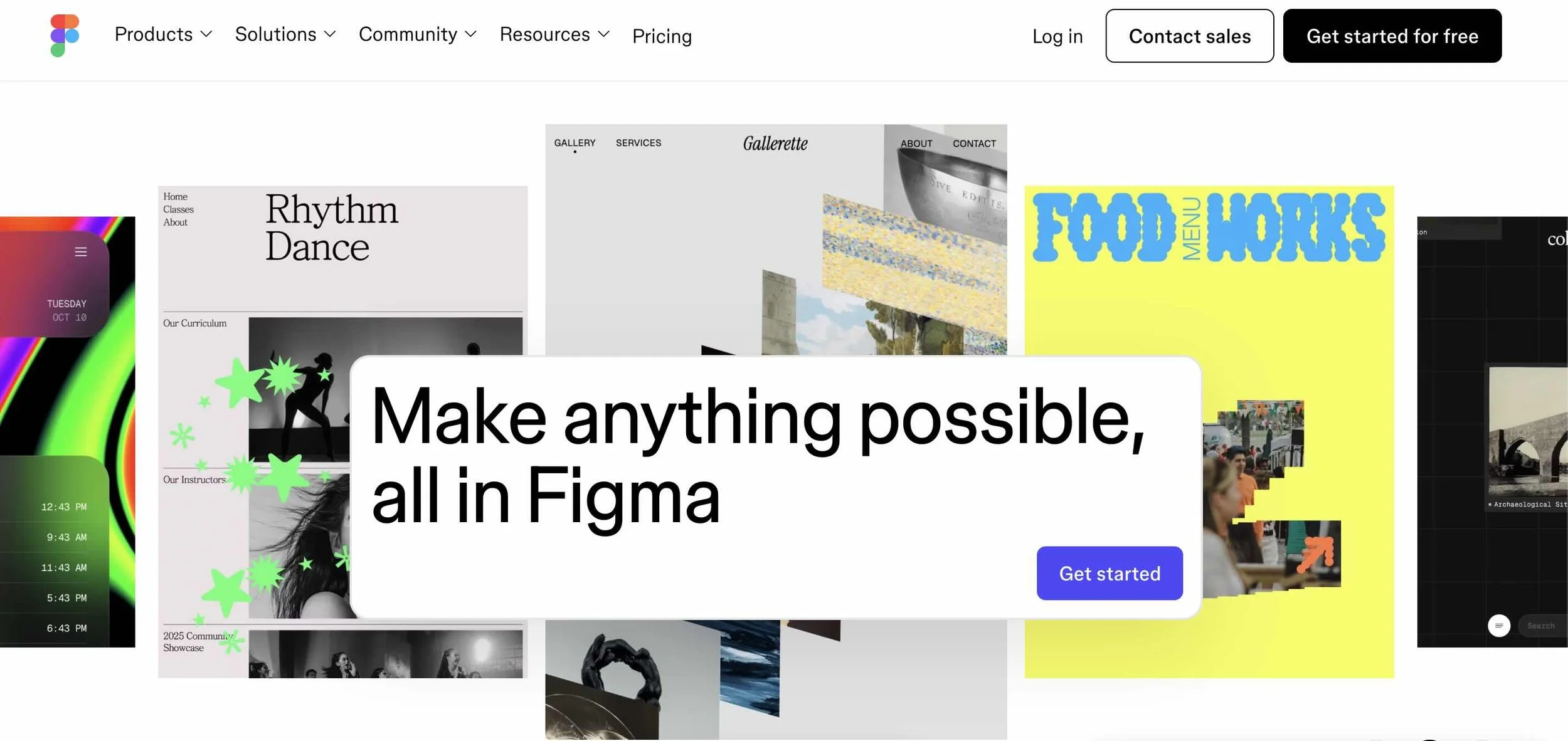This screenshot has width=1568, height=741.
Task: Click the Gallerette logo text
Action: (775, 144)
